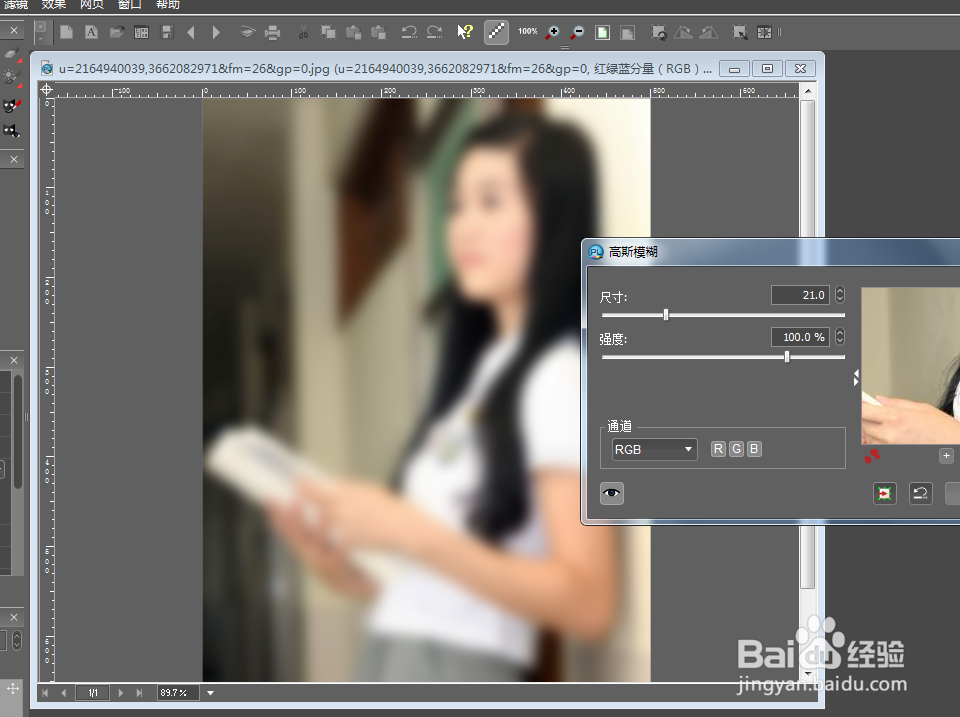Select the gear-shaped tool in left panel
This screenshot has height=717, width=960.
[10, 77]
